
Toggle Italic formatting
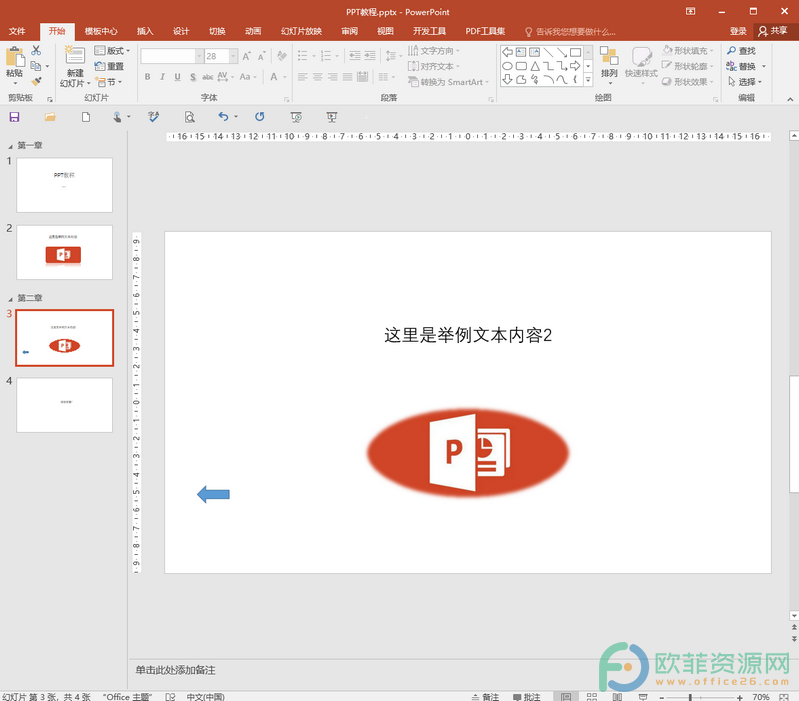(x=162, y=77)
